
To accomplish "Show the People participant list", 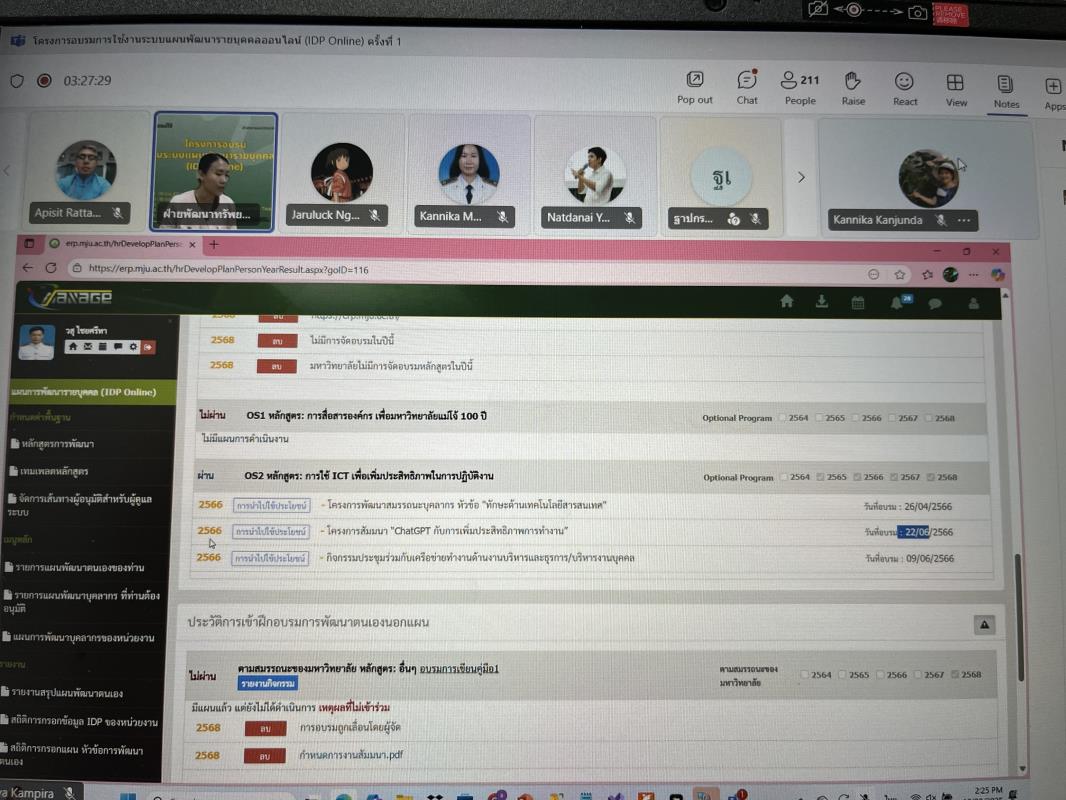I will 800,87.
